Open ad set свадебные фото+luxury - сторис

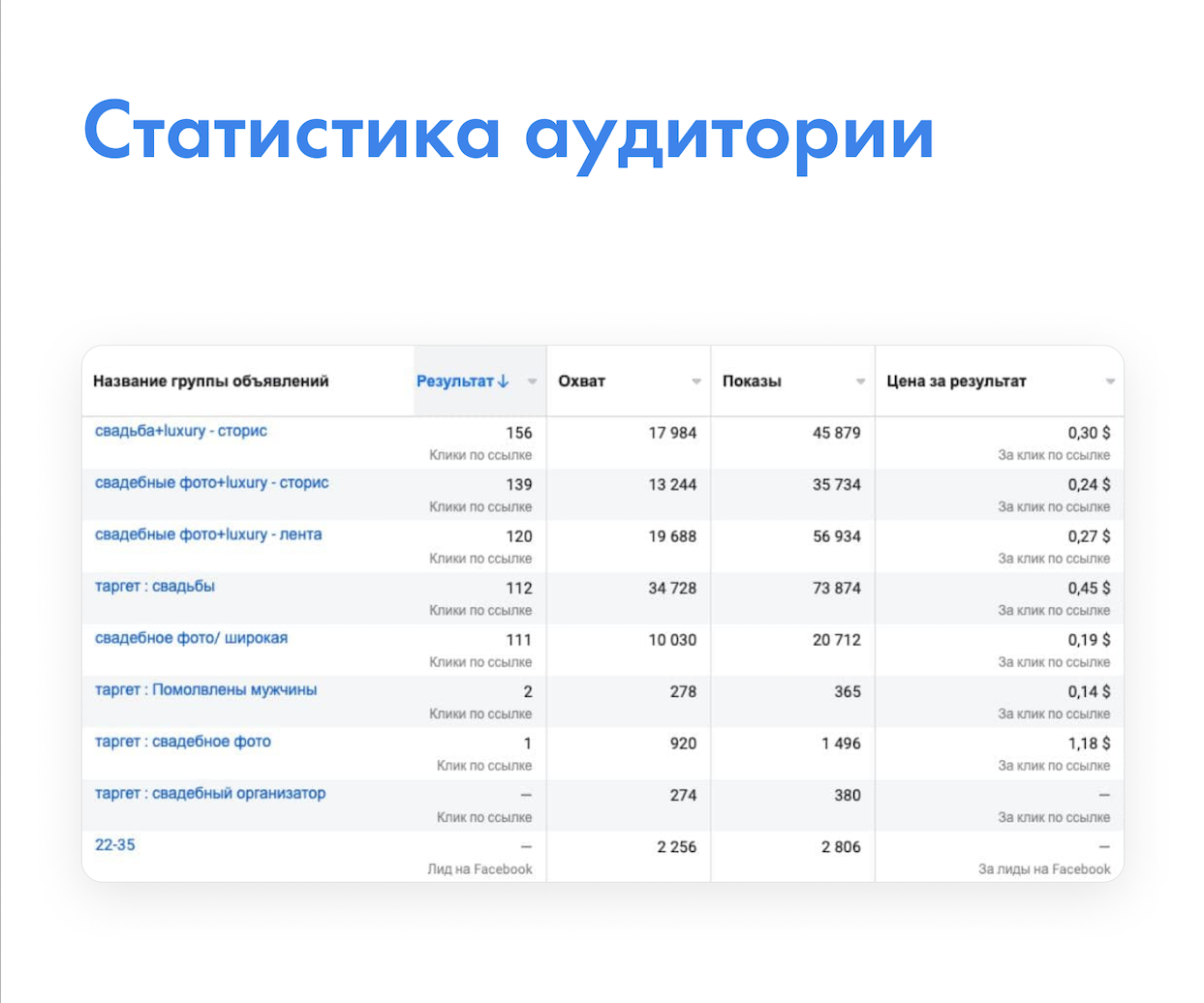click(212, 482)
